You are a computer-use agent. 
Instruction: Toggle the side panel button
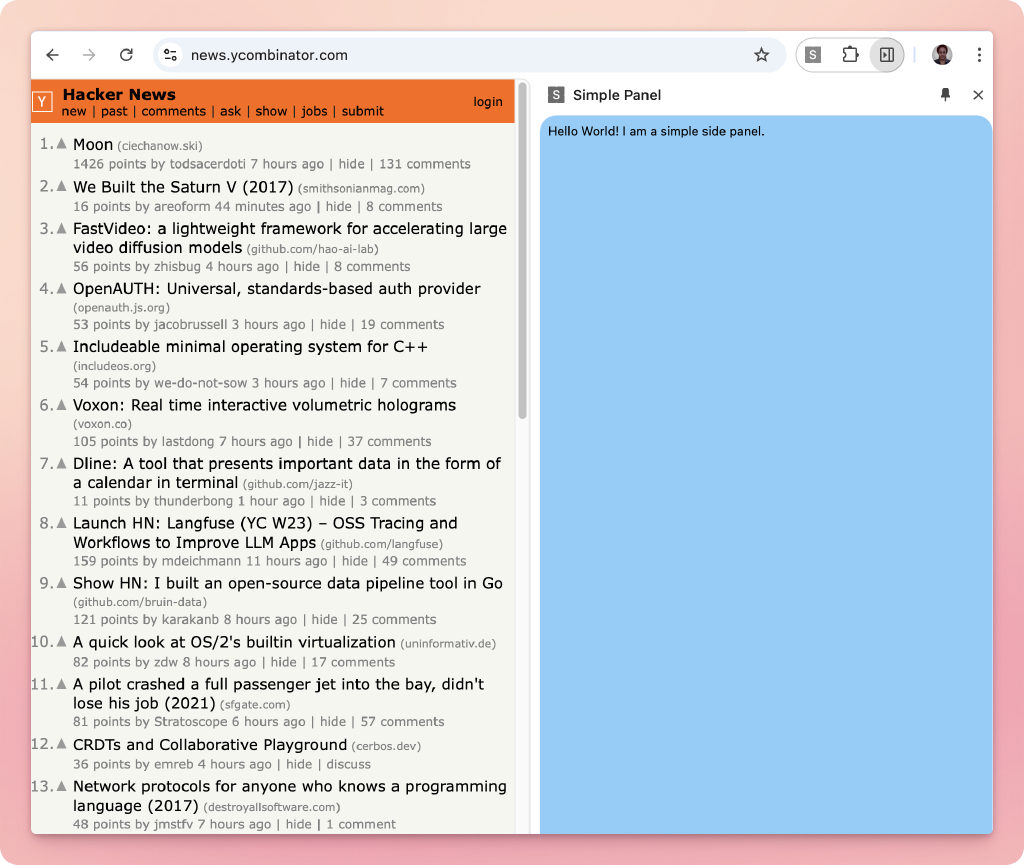coord(886,55)
